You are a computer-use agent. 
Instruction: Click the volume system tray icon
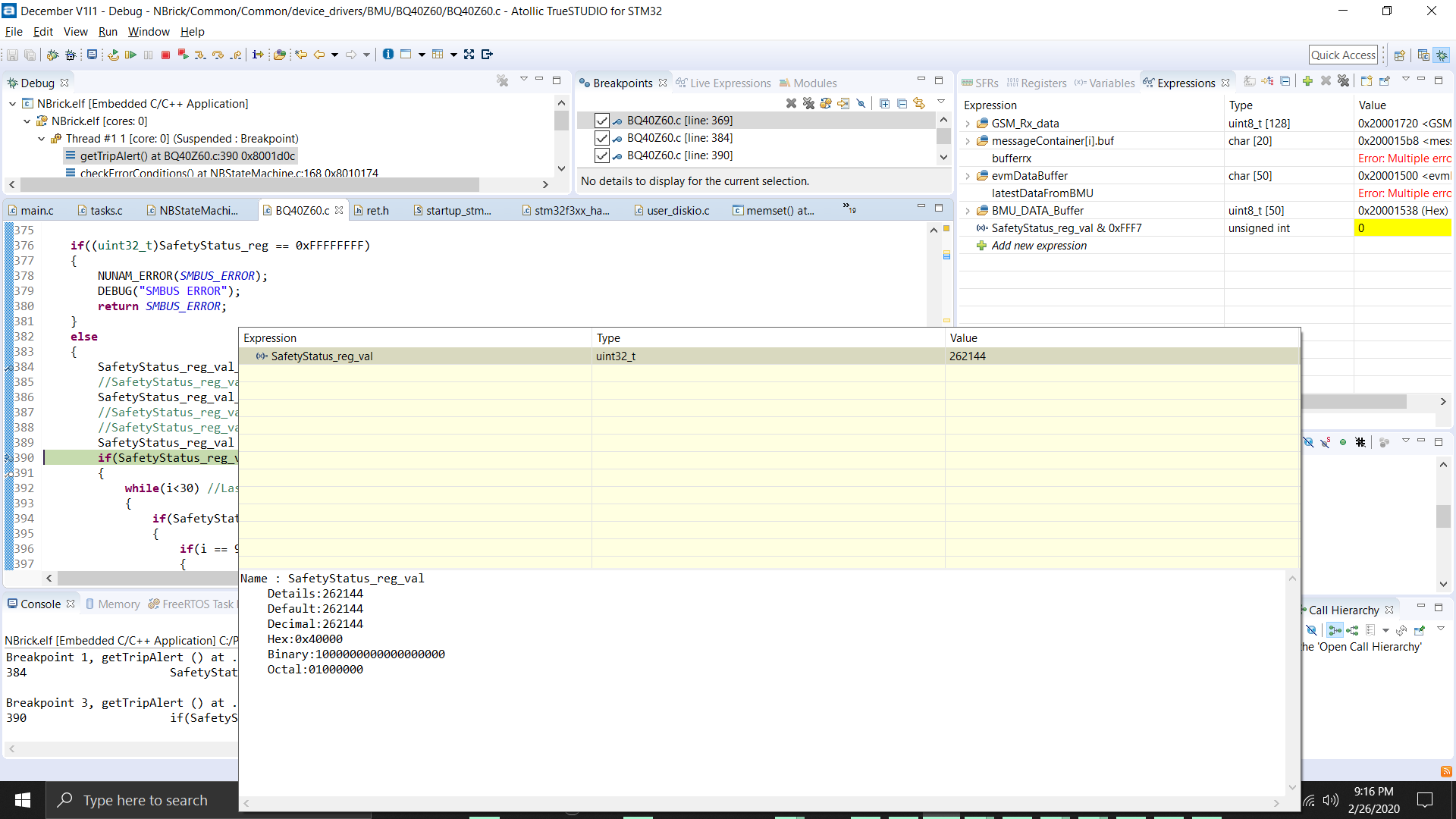coord(1331,800)
